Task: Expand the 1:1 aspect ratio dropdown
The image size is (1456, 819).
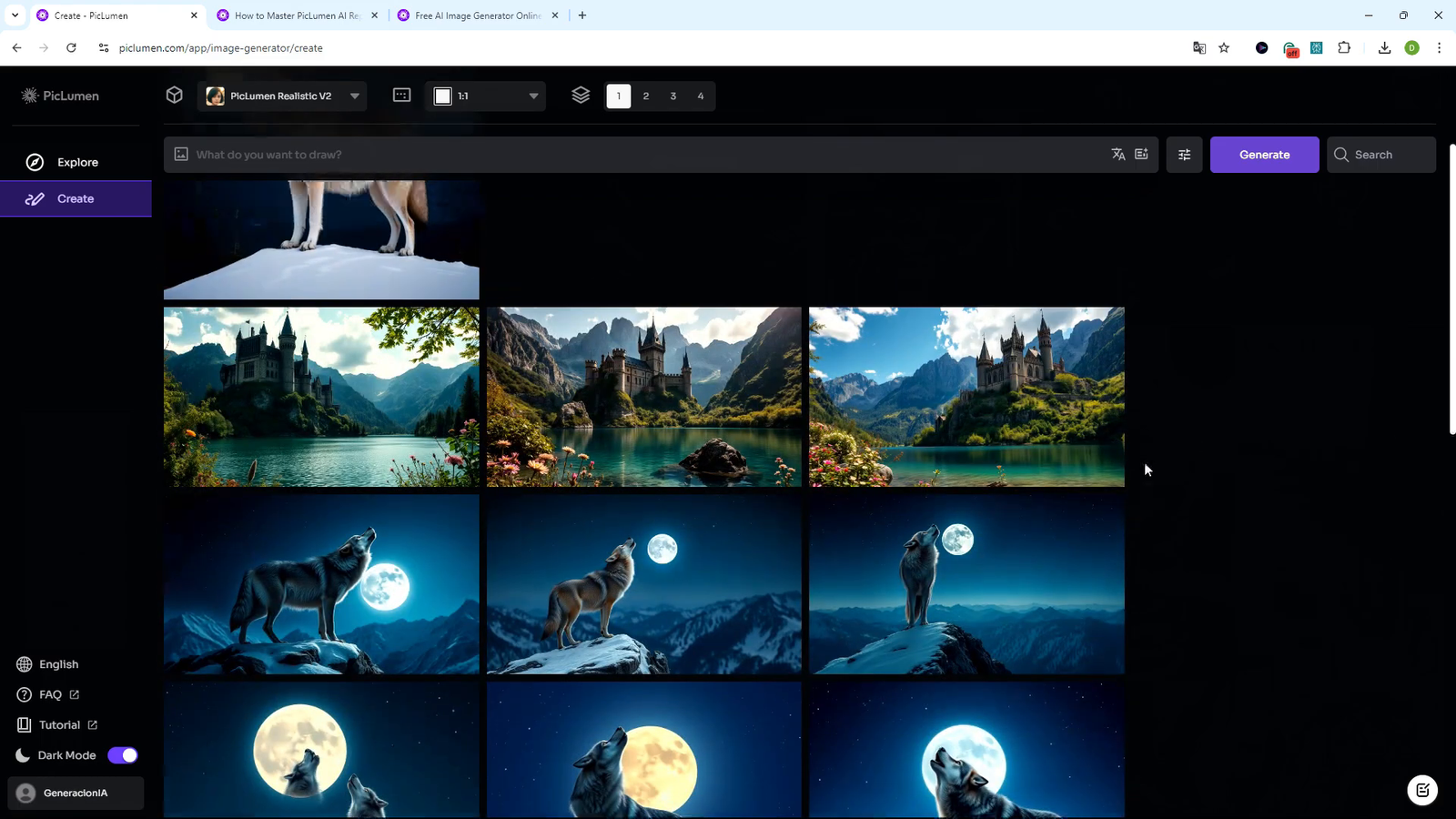Action: pos(484,95)
